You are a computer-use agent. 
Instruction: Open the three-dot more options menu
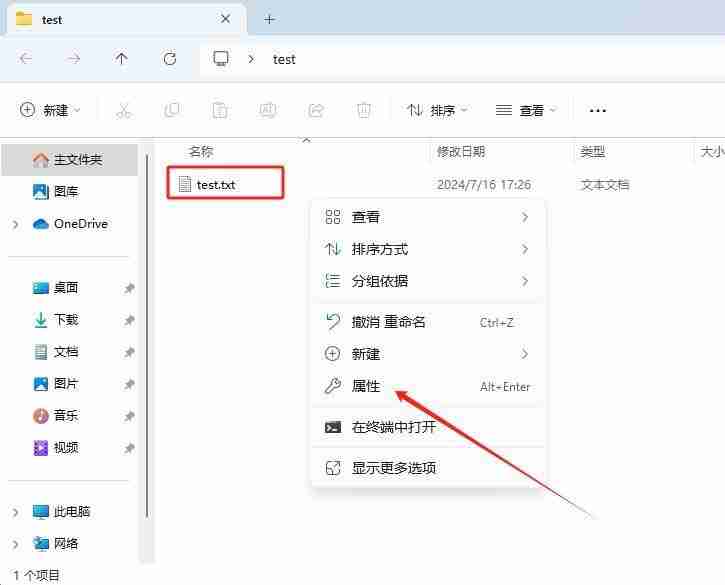[597, 111]
